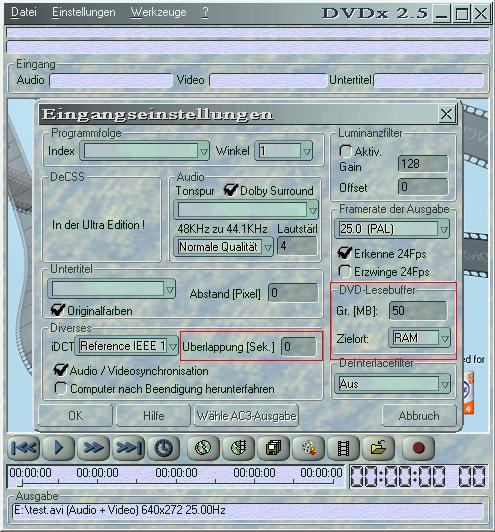Check Computer nach Beendigung herunterfahren
The width and height of the screenshot is (495, 532).
60,388
